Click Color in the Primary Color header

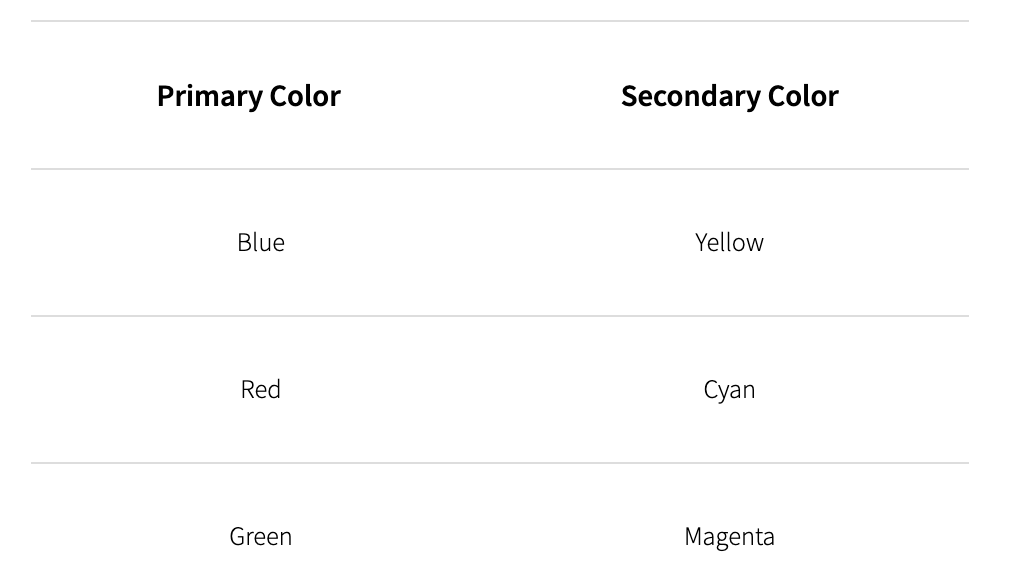click(304, 96)
